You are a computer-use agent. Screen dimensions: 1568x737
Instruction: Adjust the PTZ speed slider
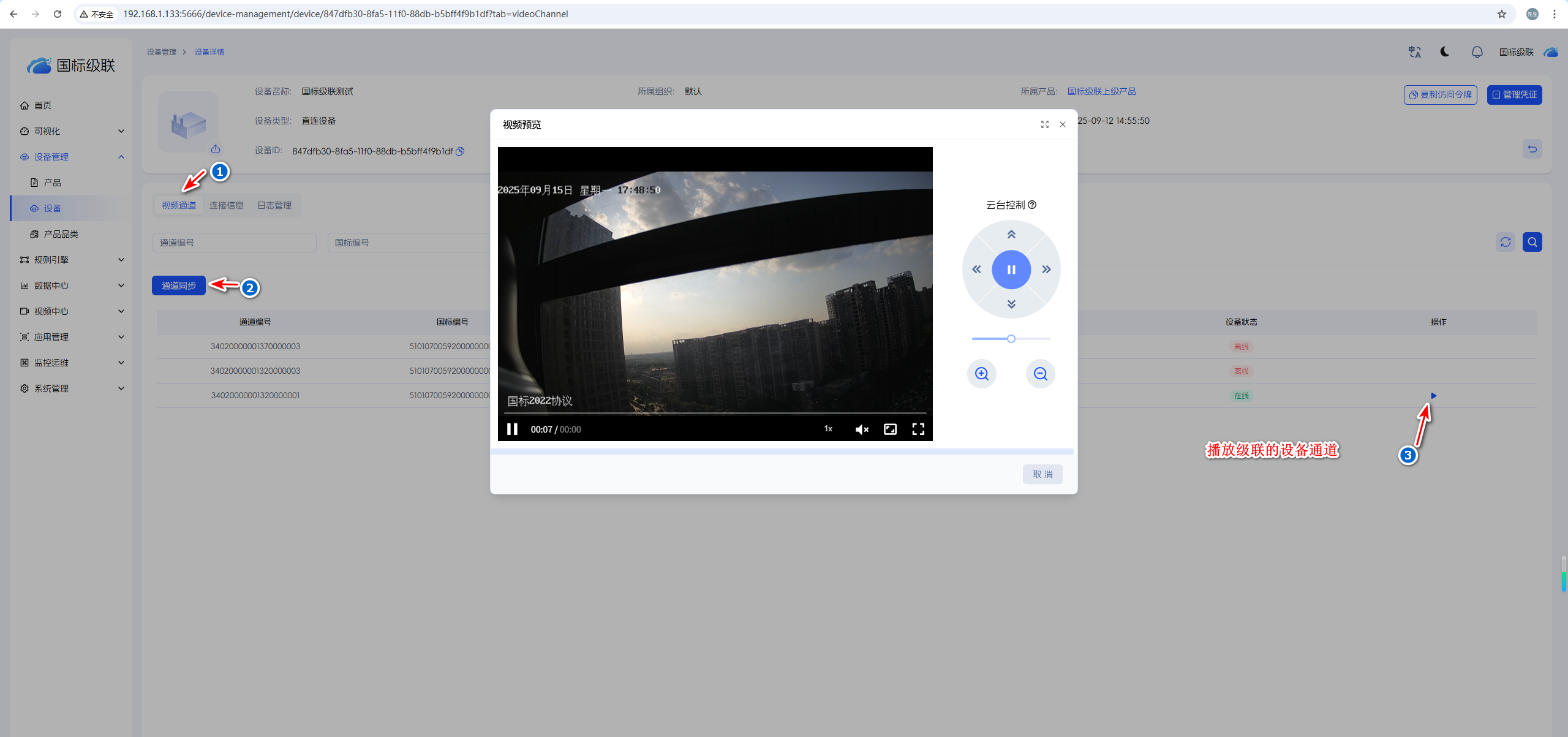1011,339
